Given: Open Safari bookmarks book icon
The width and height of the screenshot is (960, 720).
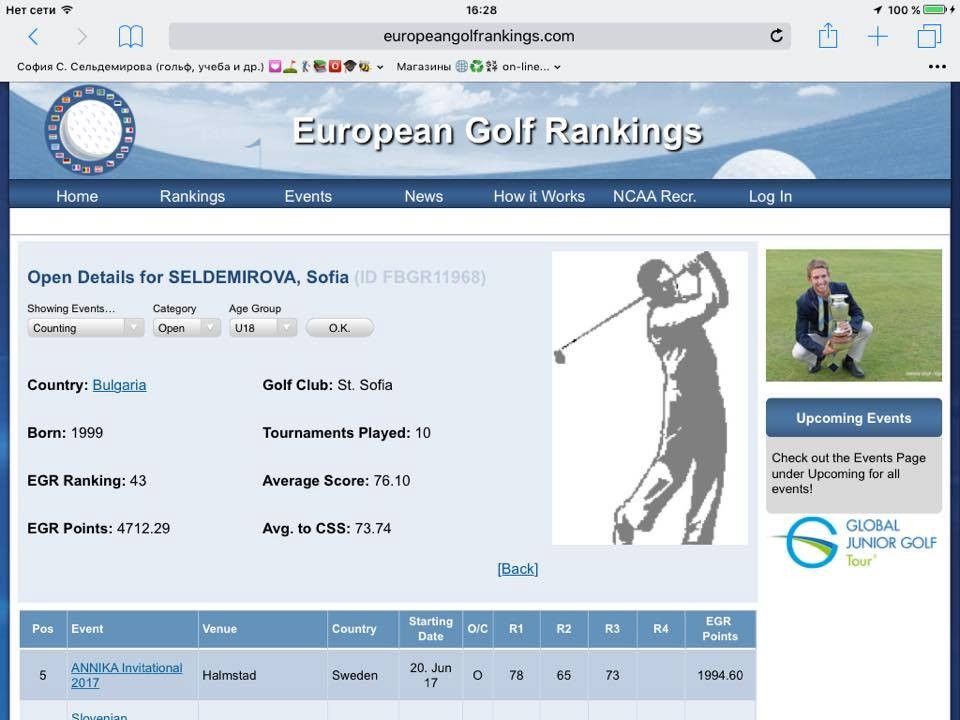Looking at the screenshot, I should (130, 37).
